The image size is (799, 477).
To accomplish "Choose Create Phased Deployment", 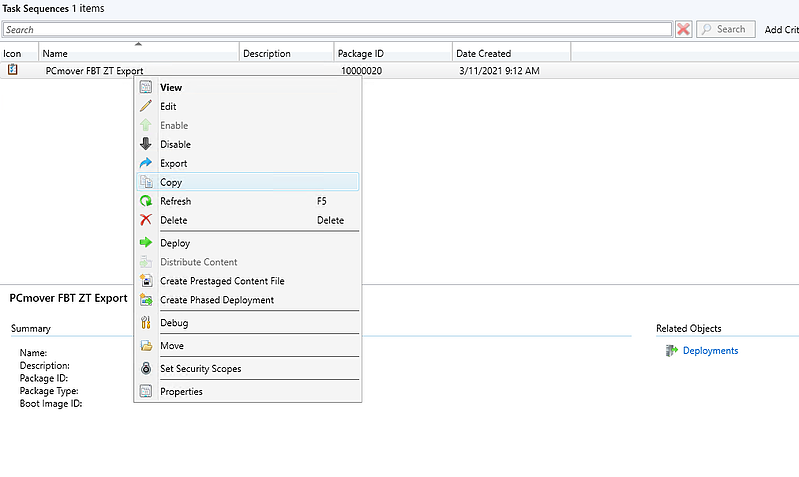I will coord(248,300).
